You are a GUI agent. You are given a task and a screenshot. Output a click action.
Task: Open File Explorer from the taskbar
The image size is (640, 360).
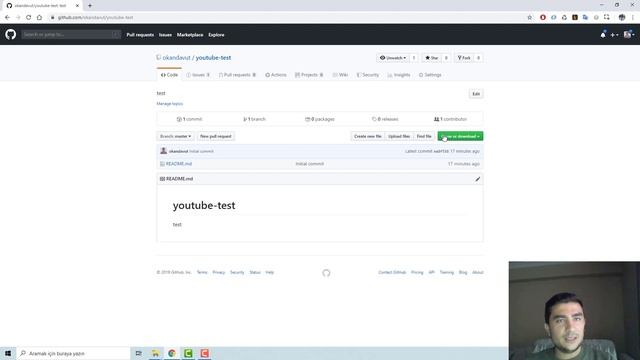[156, 353]
